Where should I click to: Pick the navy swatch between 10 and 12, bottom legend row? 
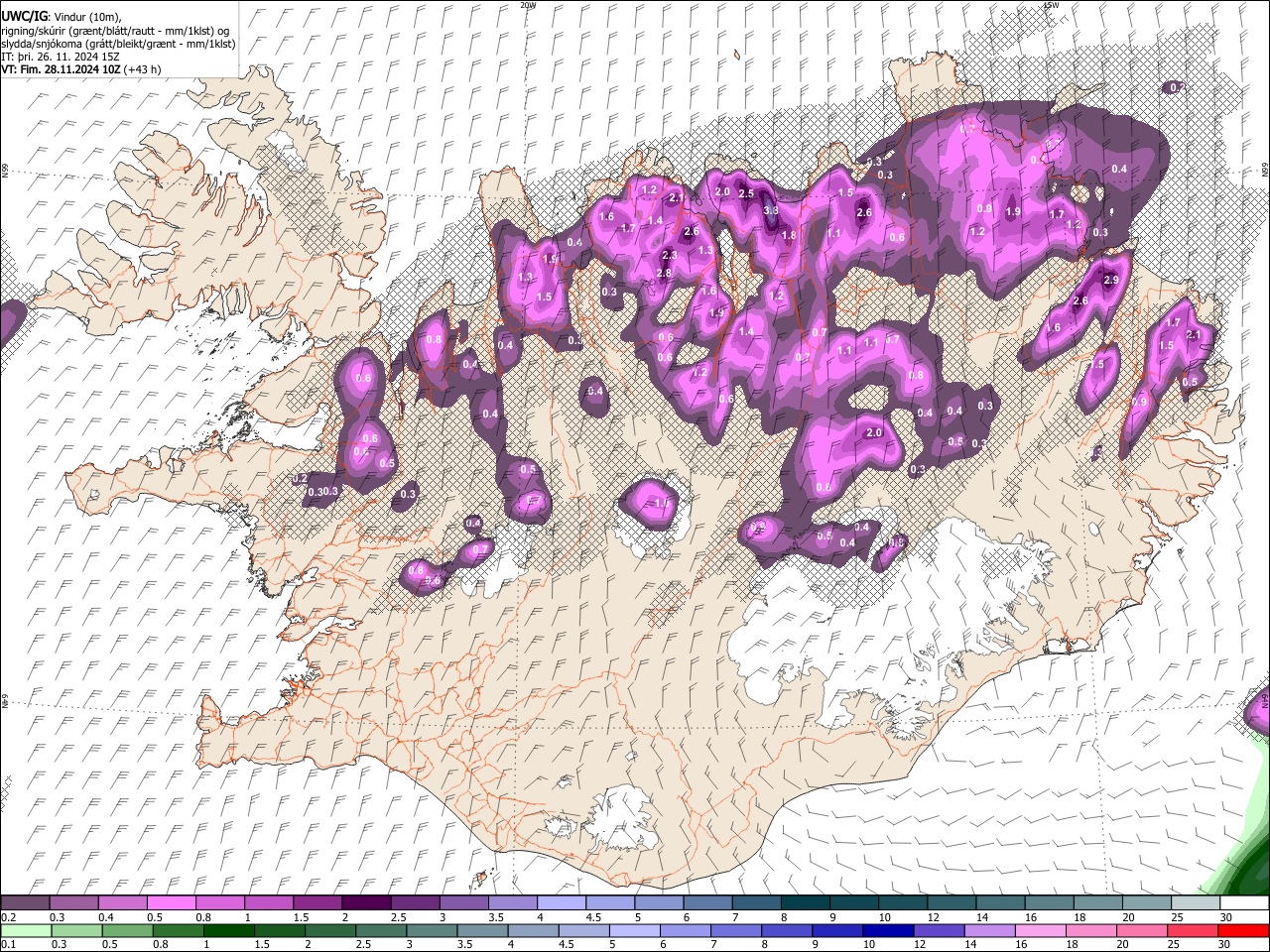(x=886, y=931)
